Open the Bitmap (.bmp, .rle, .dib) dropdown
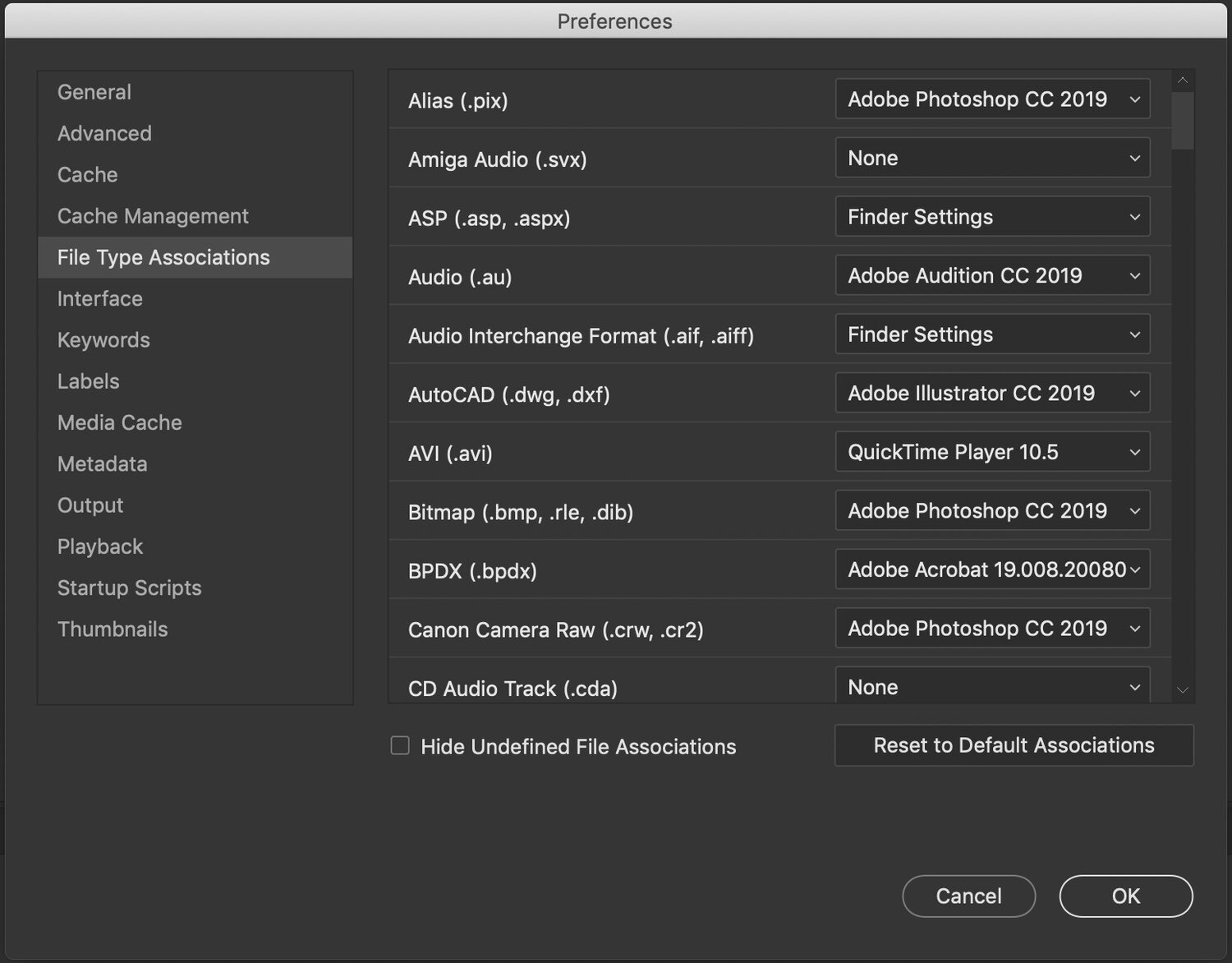Viewport: 1232px width, 963px height. [x=992, y=511]
